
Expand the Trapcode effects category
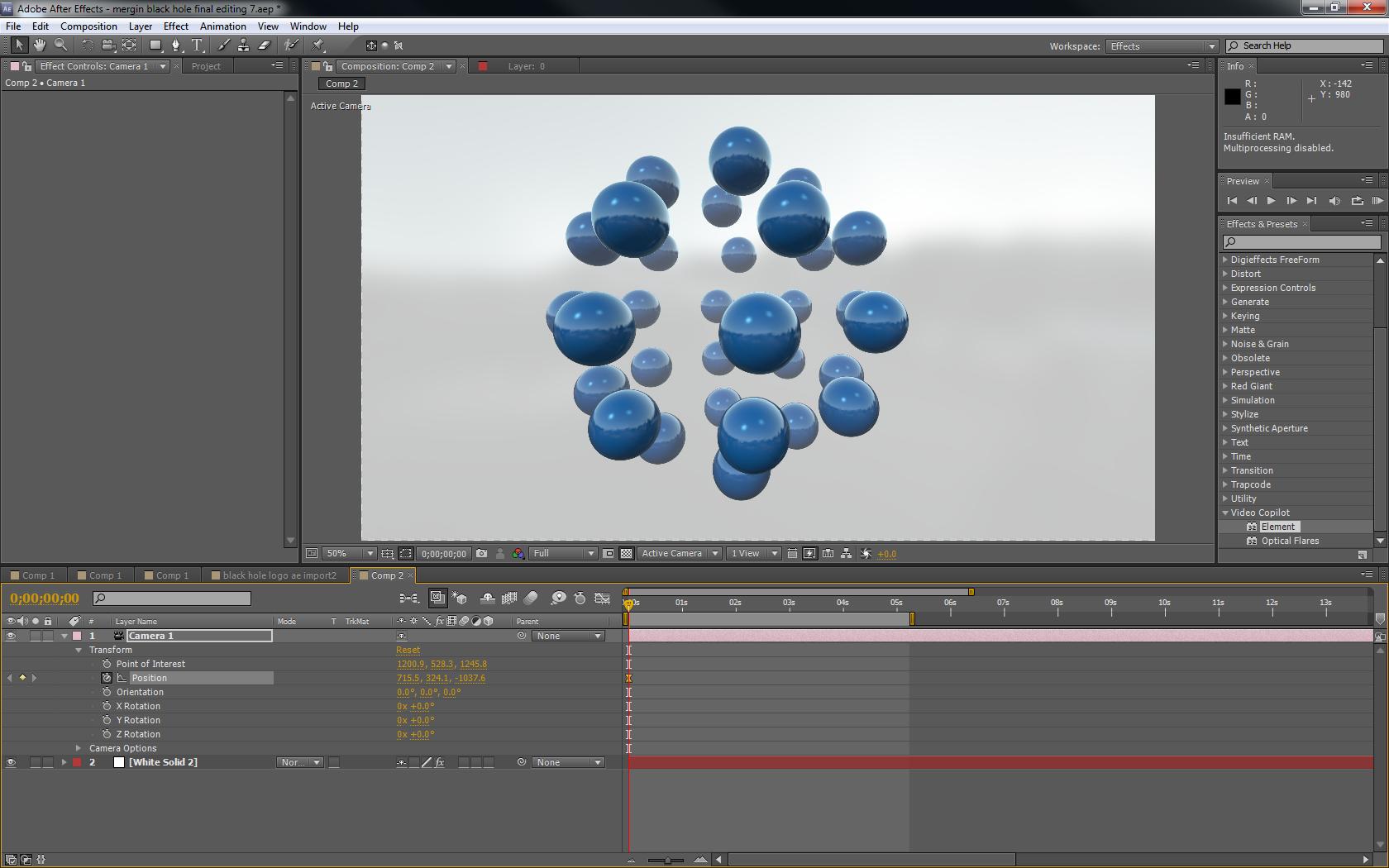1225,484
